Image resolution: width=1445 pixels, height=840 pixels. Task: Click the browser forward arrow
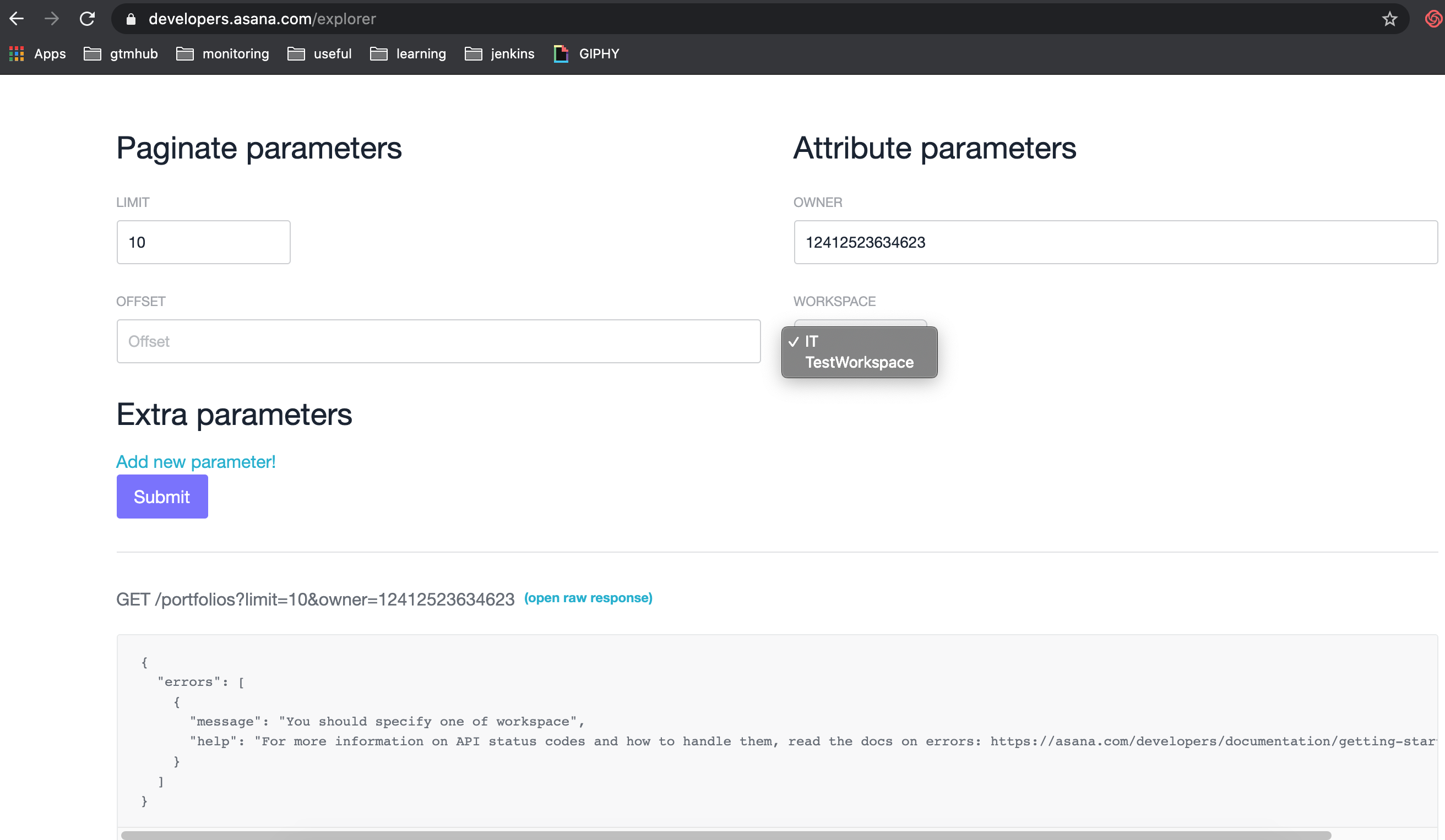pos(52,19)
